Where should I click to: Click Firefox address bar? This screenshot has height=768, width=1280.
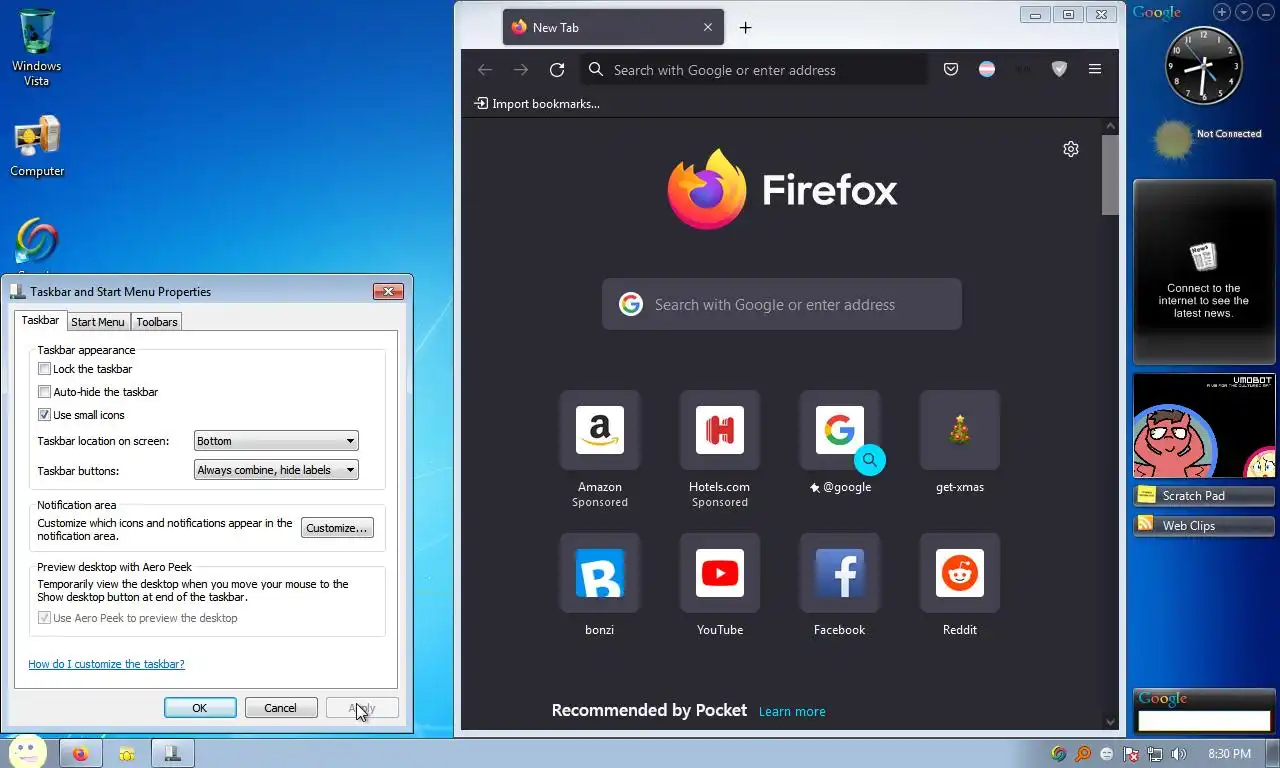(x=752, y=70)
